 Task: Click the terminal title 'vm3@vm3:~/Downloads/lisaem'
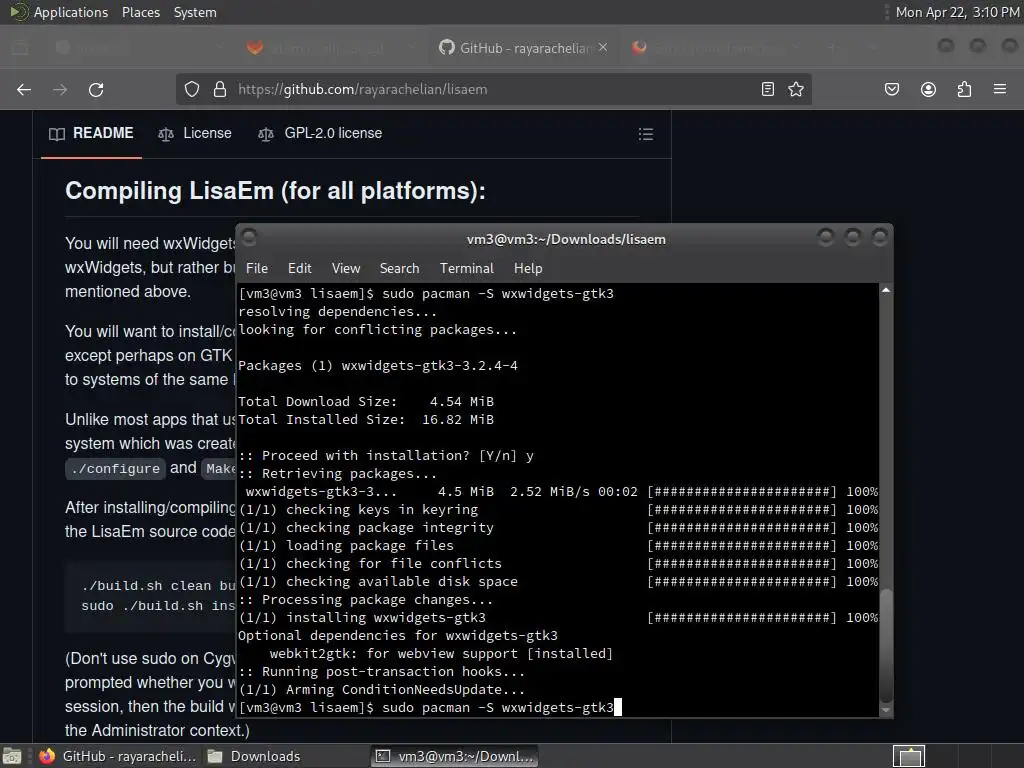566,239
